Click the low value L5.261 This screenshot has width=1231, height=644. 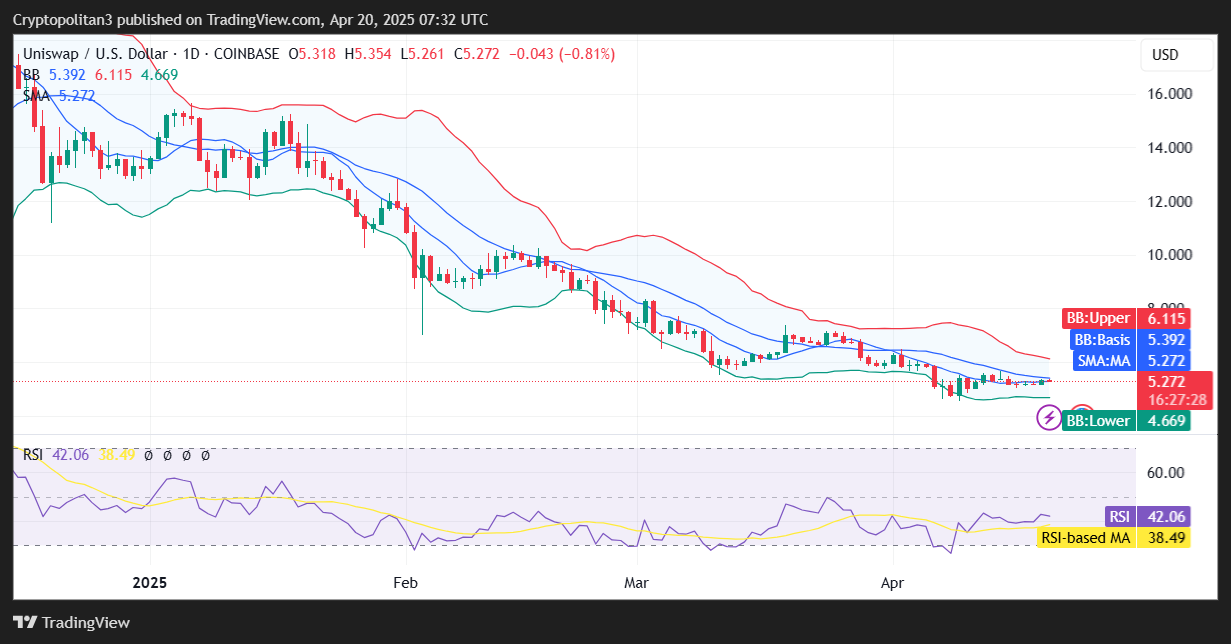pos(425,54)
